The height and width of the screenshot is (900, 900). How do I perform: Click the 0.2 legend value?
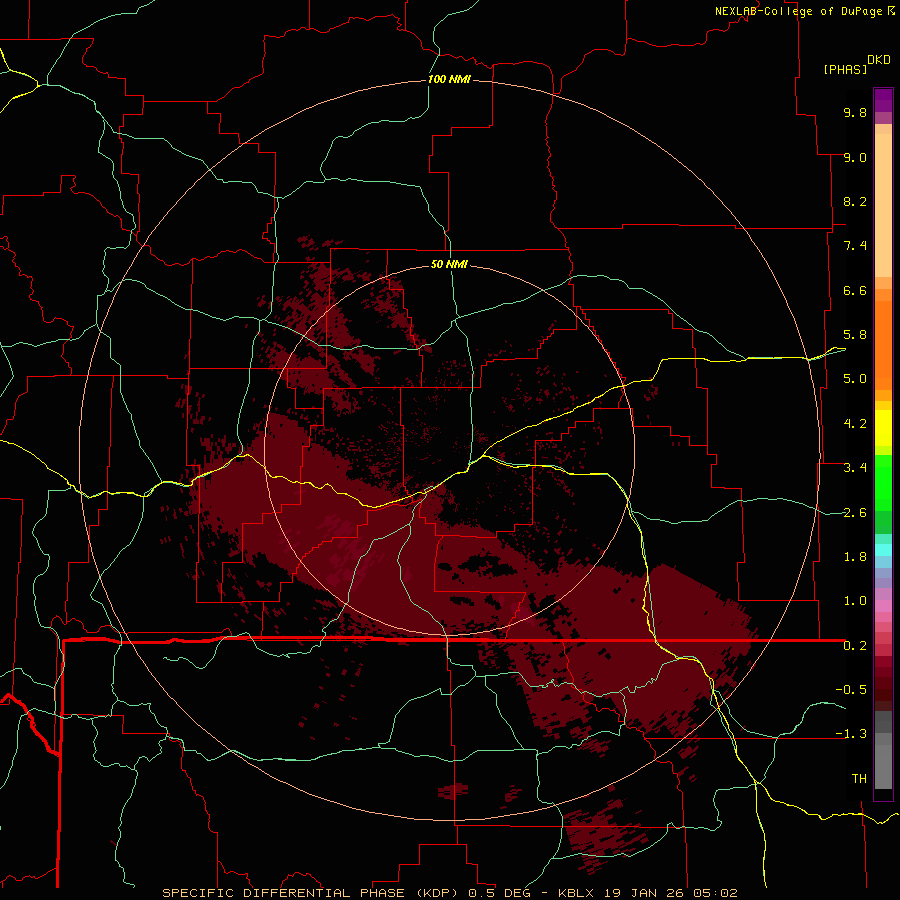coord(855,646)
